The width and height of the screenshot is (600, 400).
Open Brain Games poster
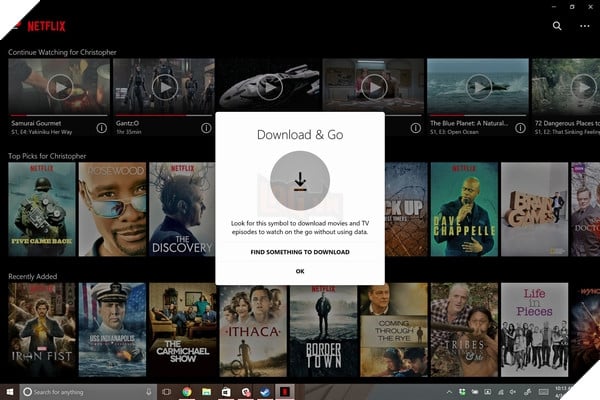(x=535, y=209)
